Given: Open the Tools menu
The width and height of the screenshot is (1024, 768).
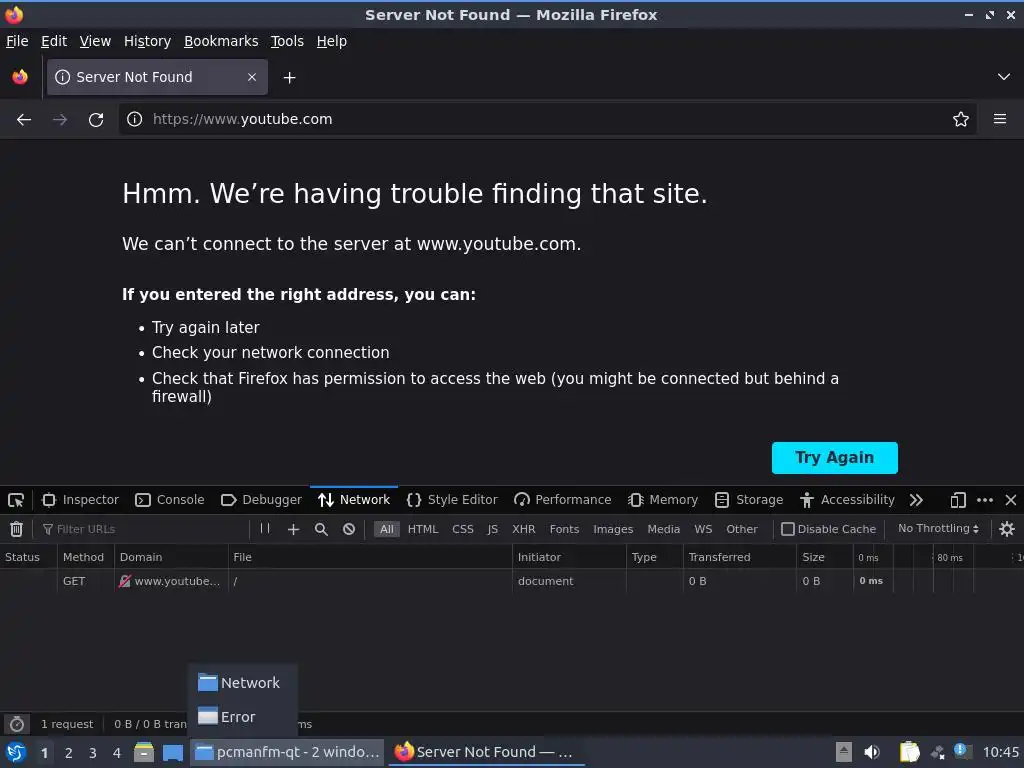Looking at the screenshot, I should (287, 41).
